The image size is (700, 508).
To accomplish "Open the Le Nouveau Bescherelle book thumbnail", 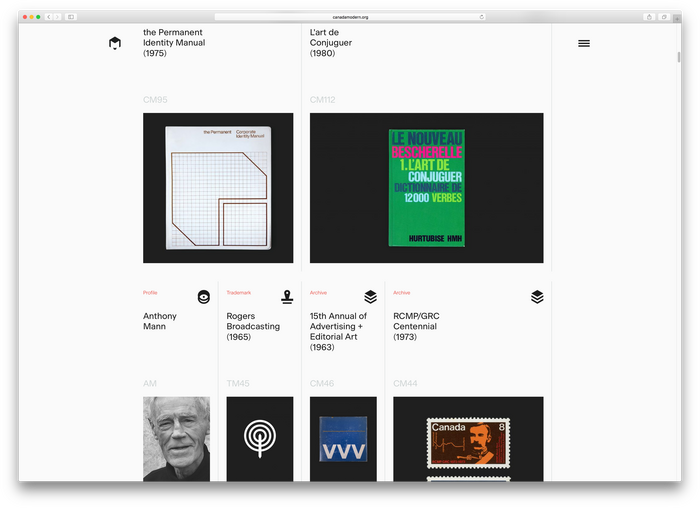I will (x=426, y=188).
